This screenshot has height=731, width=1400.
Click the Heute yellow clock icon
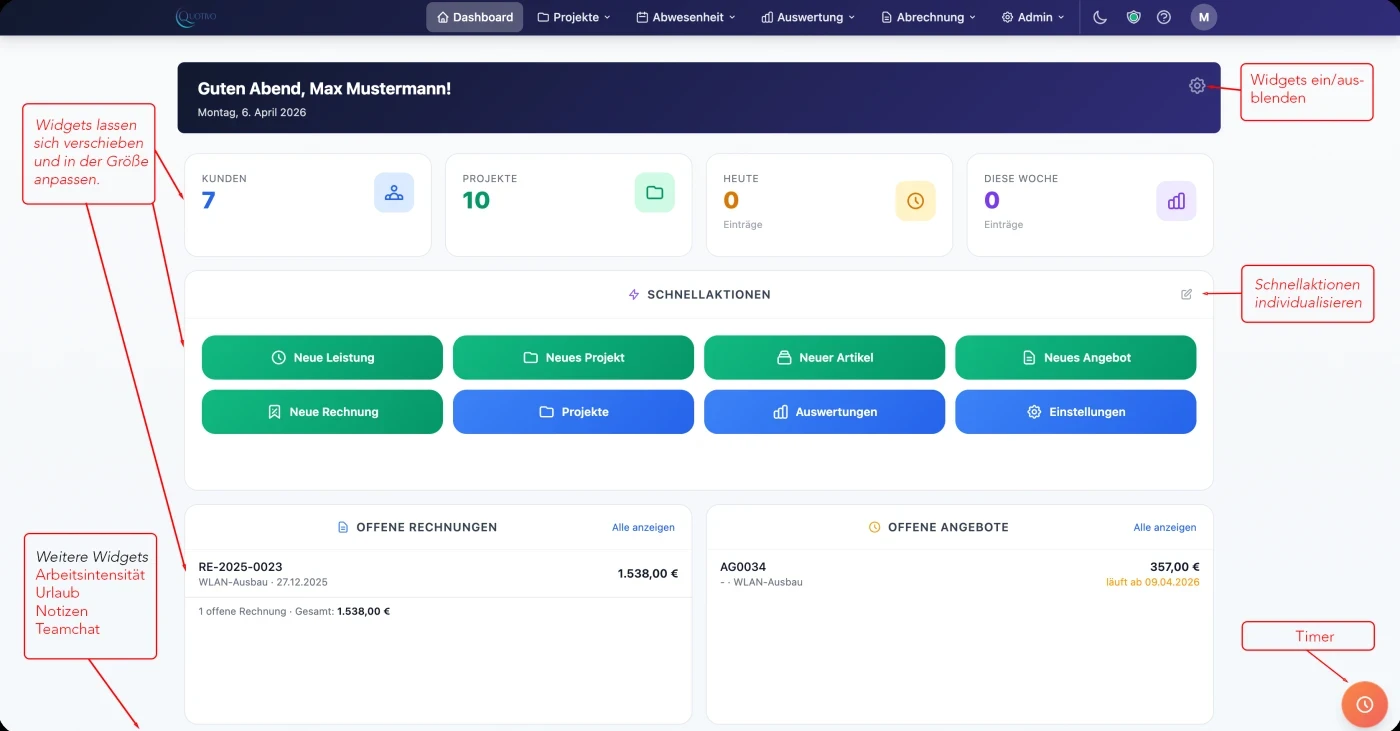pos(915,201)
